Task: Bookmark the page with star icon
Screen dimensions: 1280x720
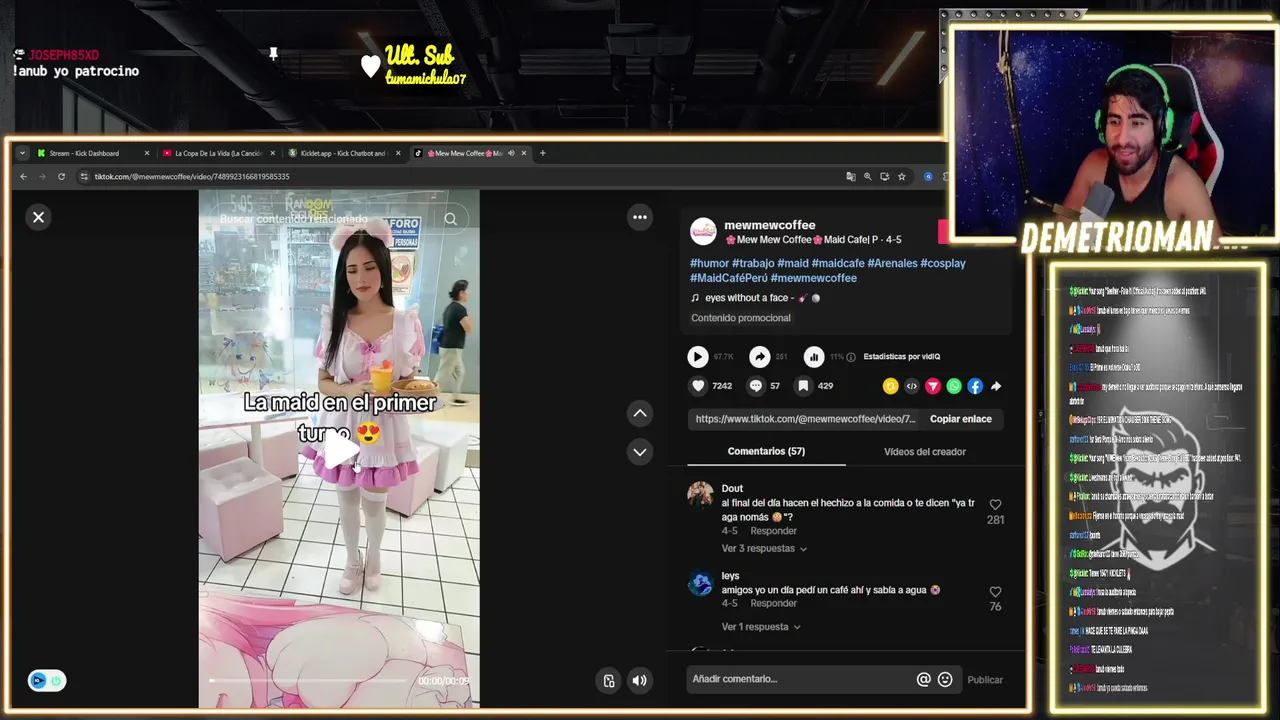Action: tap(902, 177)
